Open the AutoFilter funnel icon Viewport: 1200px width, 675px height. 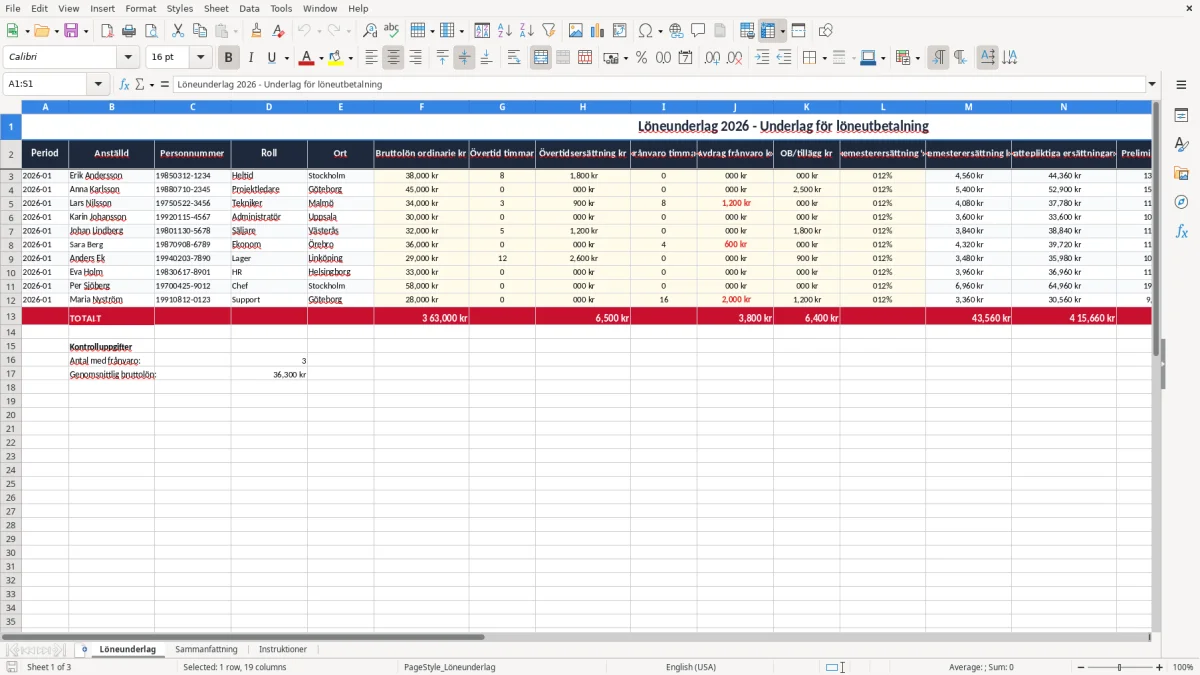click(x=548, y=31)
